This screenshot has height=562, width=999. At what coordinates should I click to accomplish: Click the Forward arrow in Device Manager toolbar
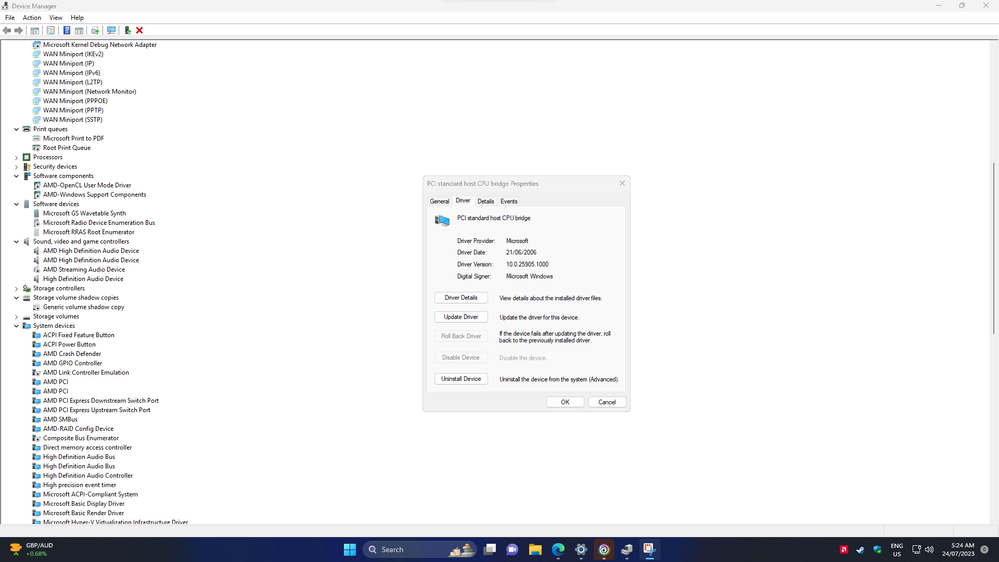pos(18,31)
